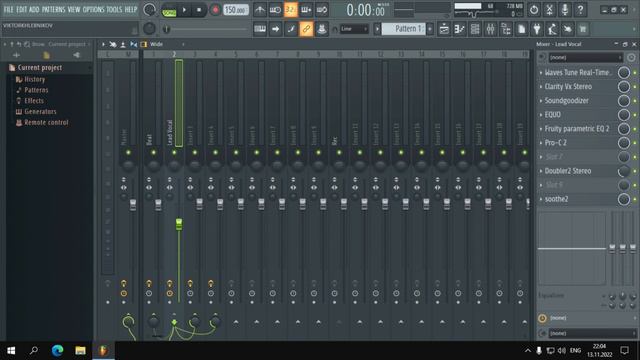640x360 pixels.
Task: Open EQUO slot arrow menu
Action: point(541,115)
